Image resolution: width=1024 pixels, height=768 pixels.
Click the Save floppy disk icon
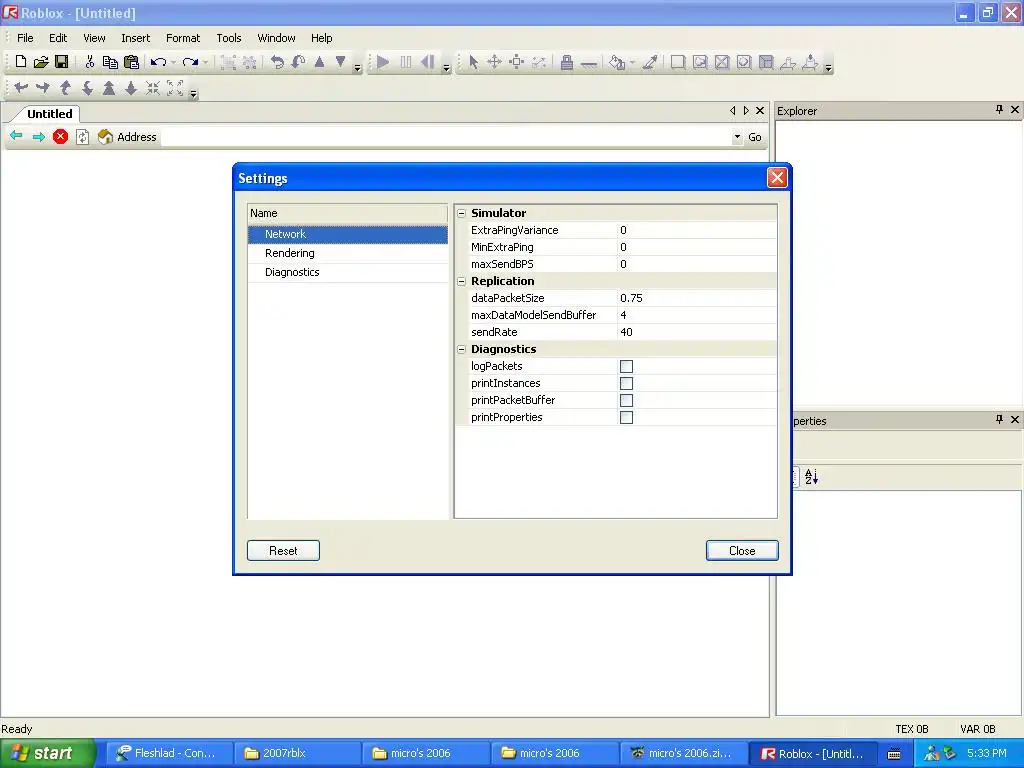tap(61, 62)
